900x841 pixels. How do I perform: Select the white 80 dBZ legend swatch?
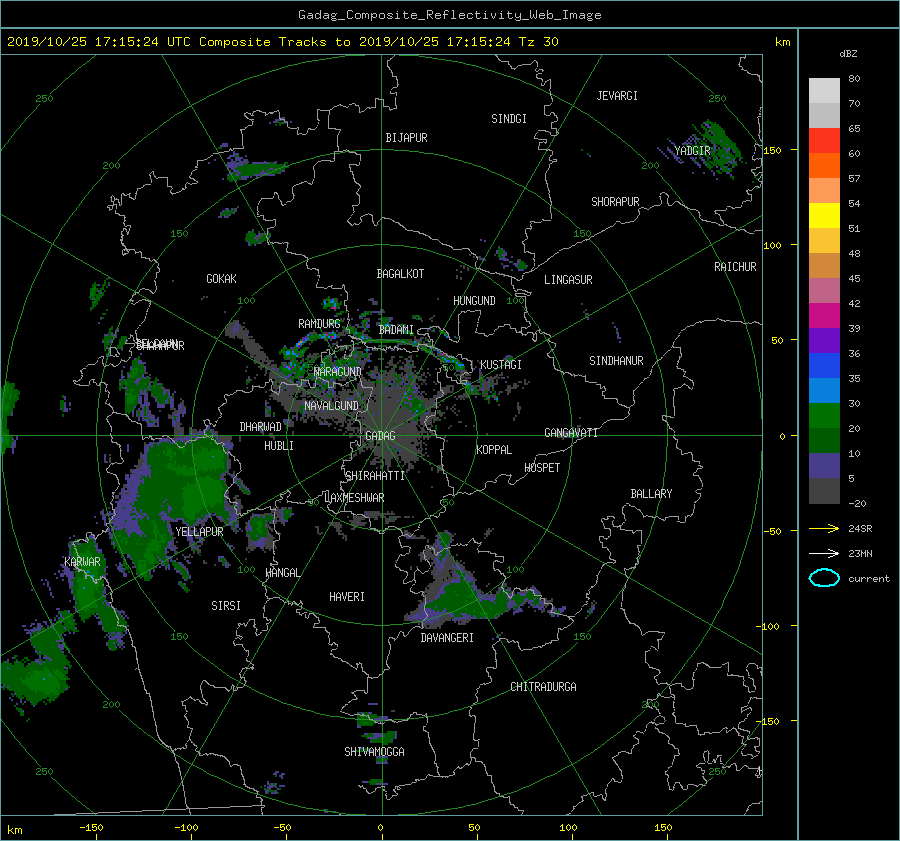pyautogui.click(x=824, y=90)
